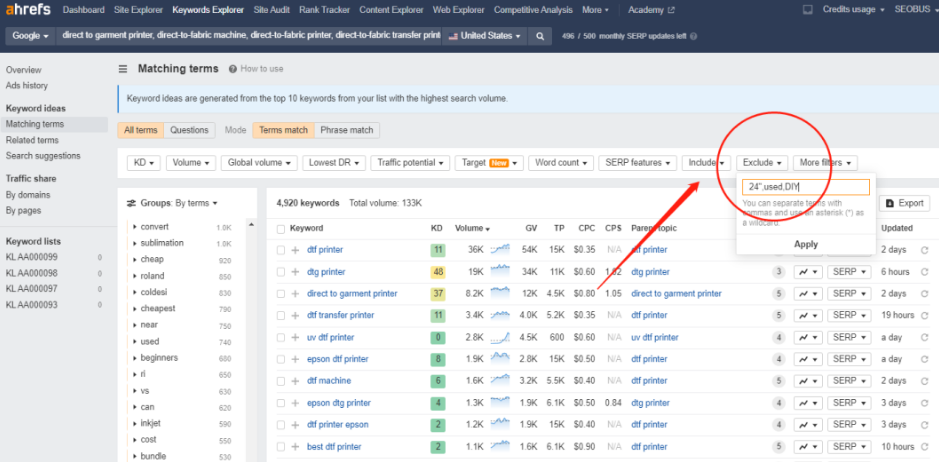Click the Exclude terms text field
Viewport: 939px width, 462px height.
805,187
